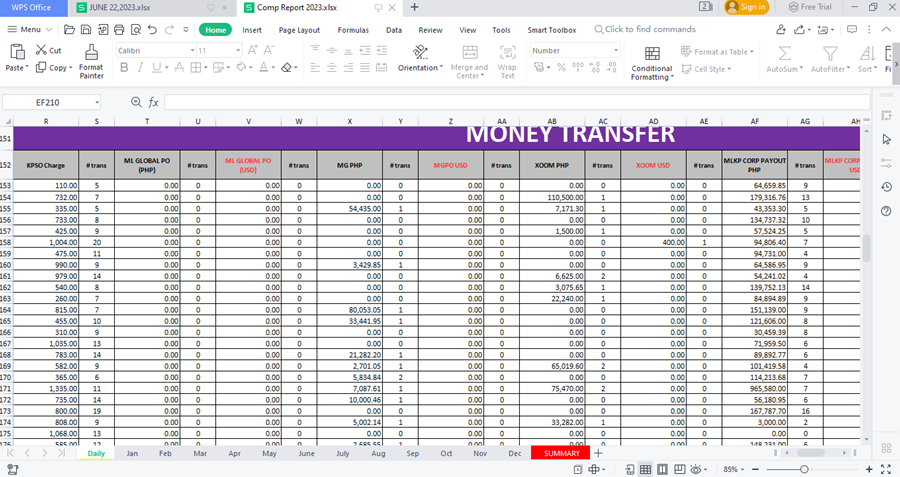Align text to center
Screen dimensions: 900x477
pyautogui.click(x=332, y=68)
